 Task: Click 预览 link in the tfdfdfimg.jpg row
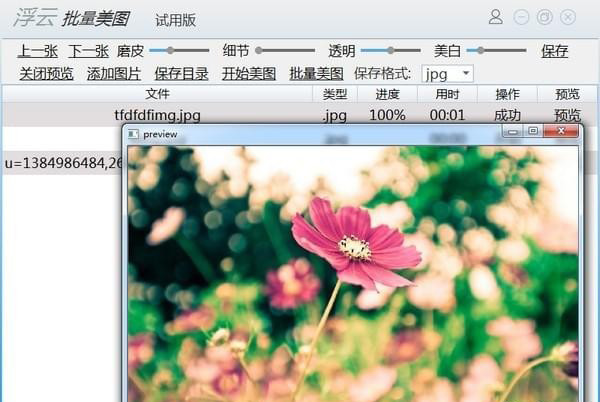(x=567, y=115)
